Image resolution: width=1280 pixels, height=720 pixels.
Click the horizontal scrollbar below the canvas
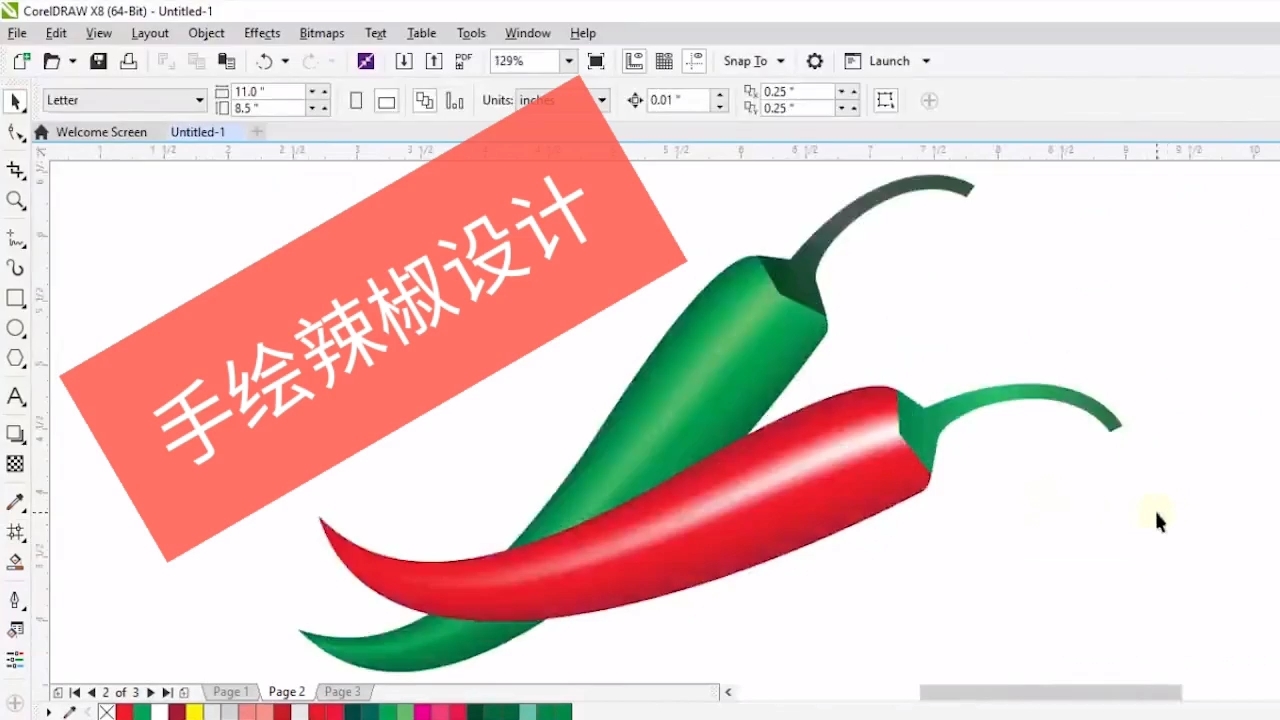[x=1050, y=691]
